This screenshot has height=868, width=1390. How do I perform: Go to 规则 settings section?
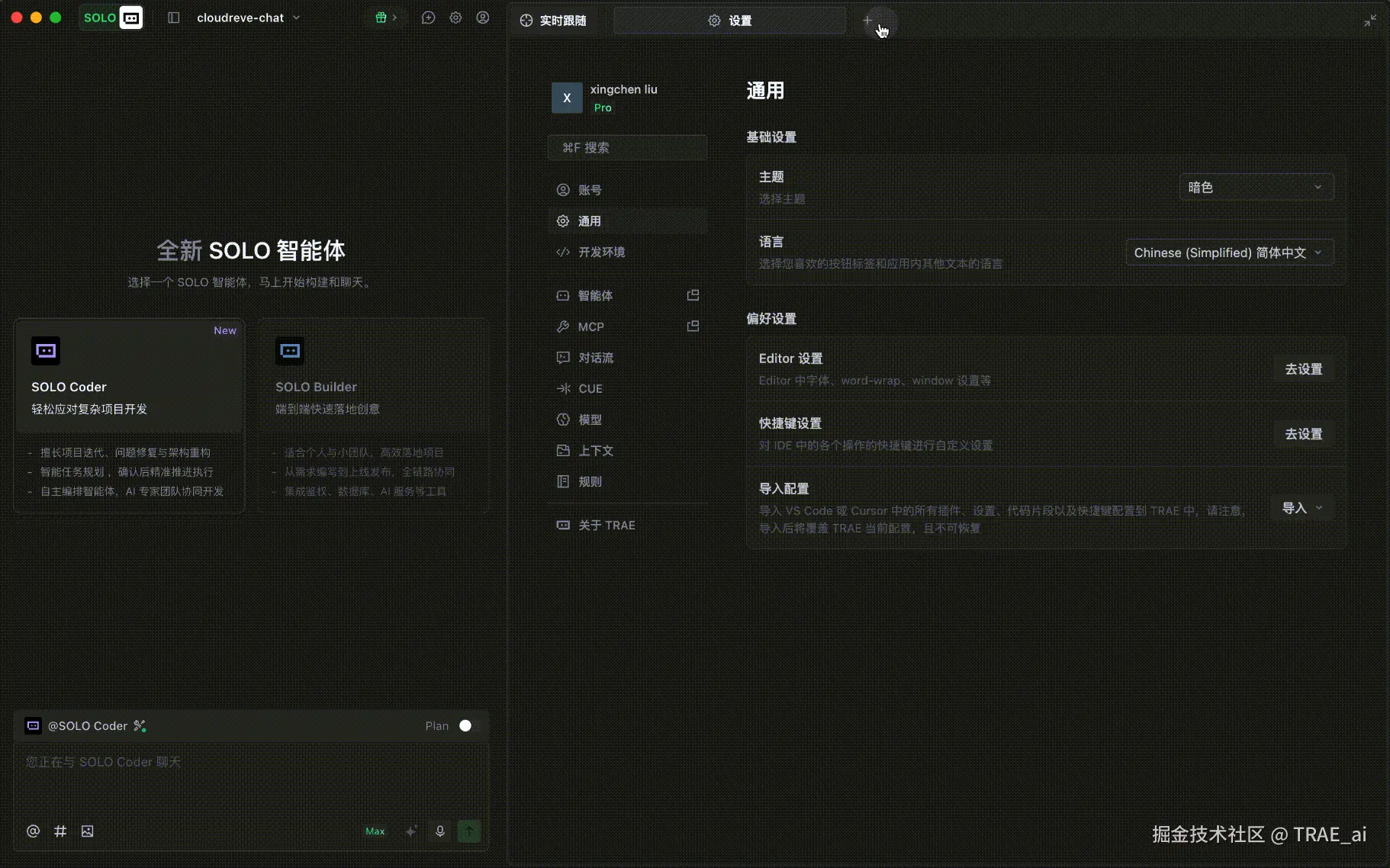click(627, 482)
